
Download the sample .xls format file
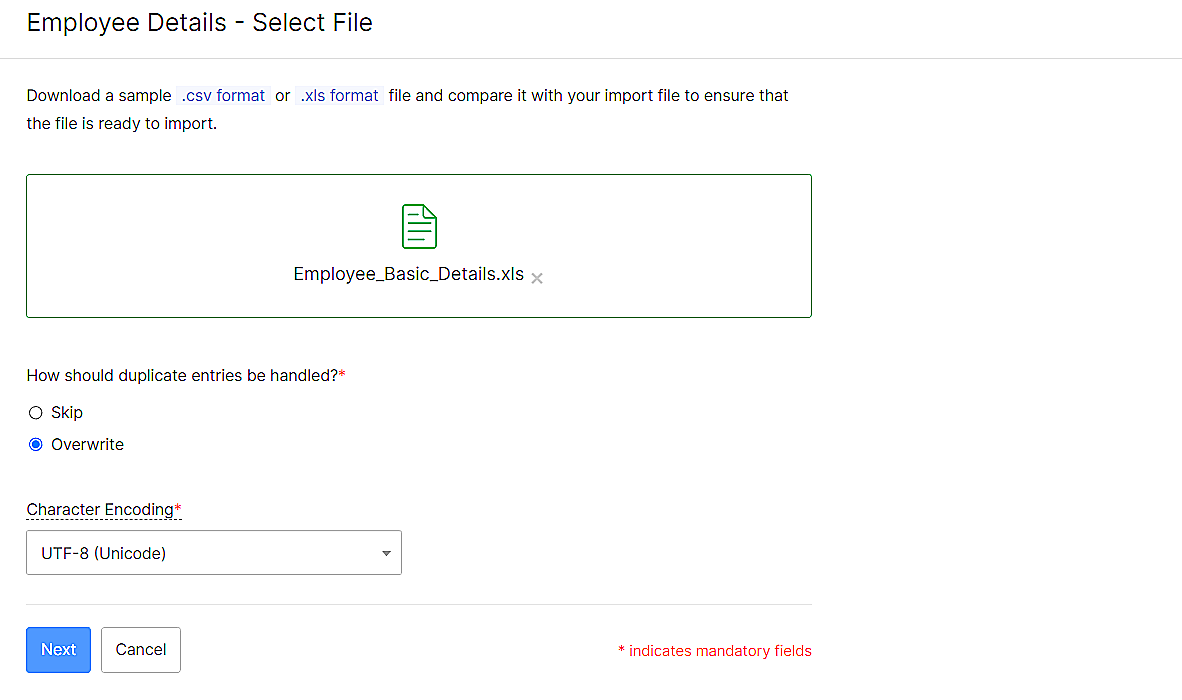pyautogui.click(x=339, y=95)
